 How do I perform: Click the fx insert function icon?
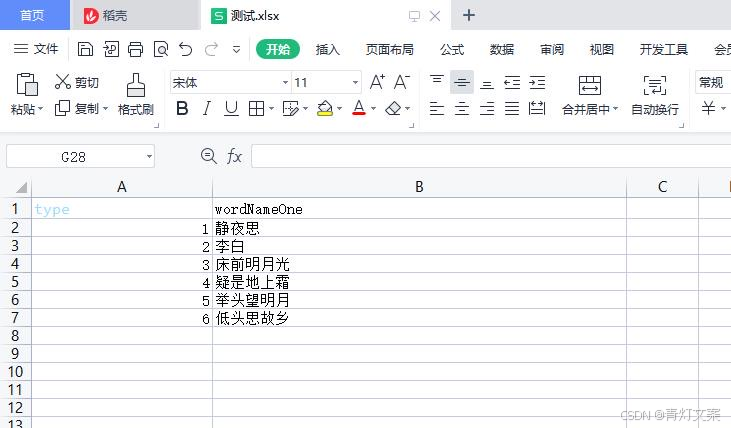point(234,156)
